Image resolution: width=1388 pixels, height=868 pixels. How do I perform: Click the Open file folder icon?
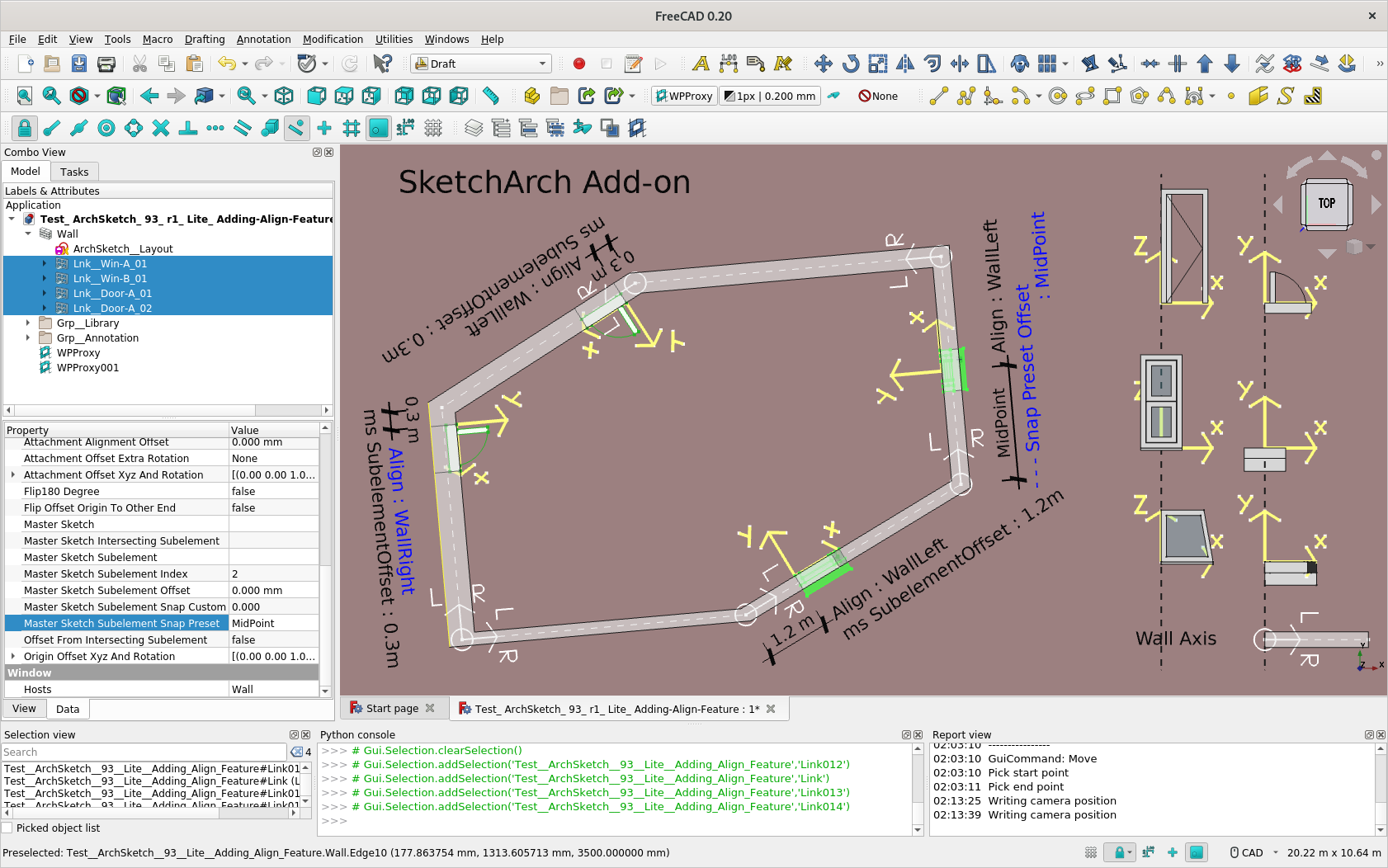coord(52,64)
